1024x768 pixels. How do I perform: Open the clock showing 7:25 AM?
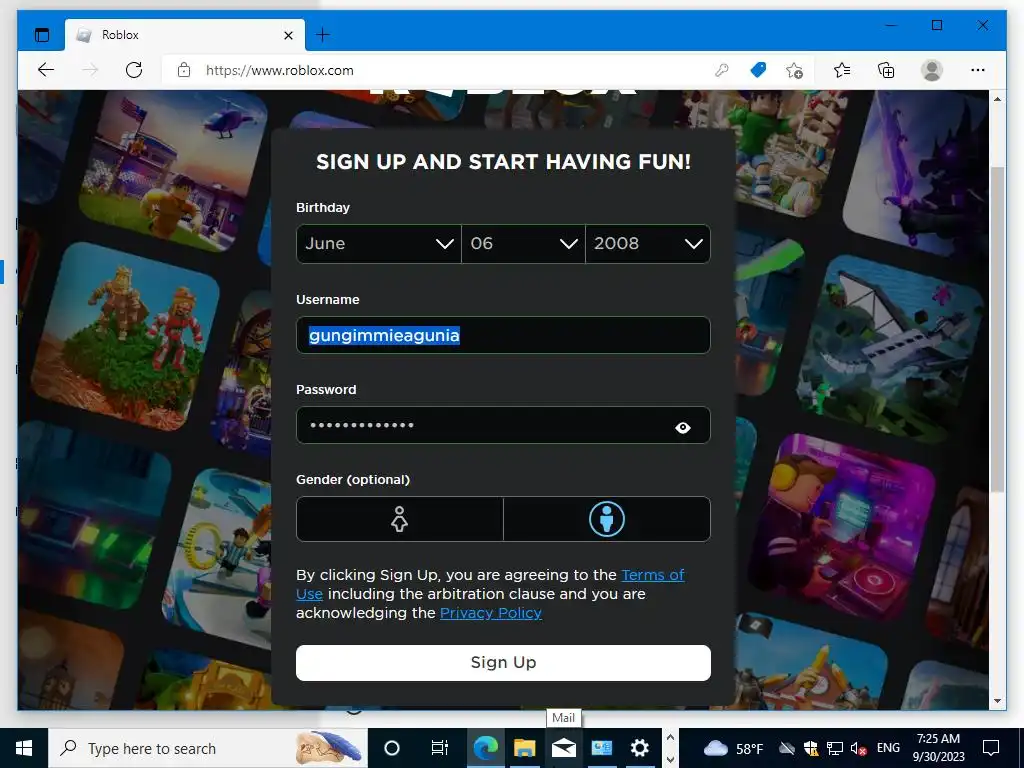(x=938, y=748)
